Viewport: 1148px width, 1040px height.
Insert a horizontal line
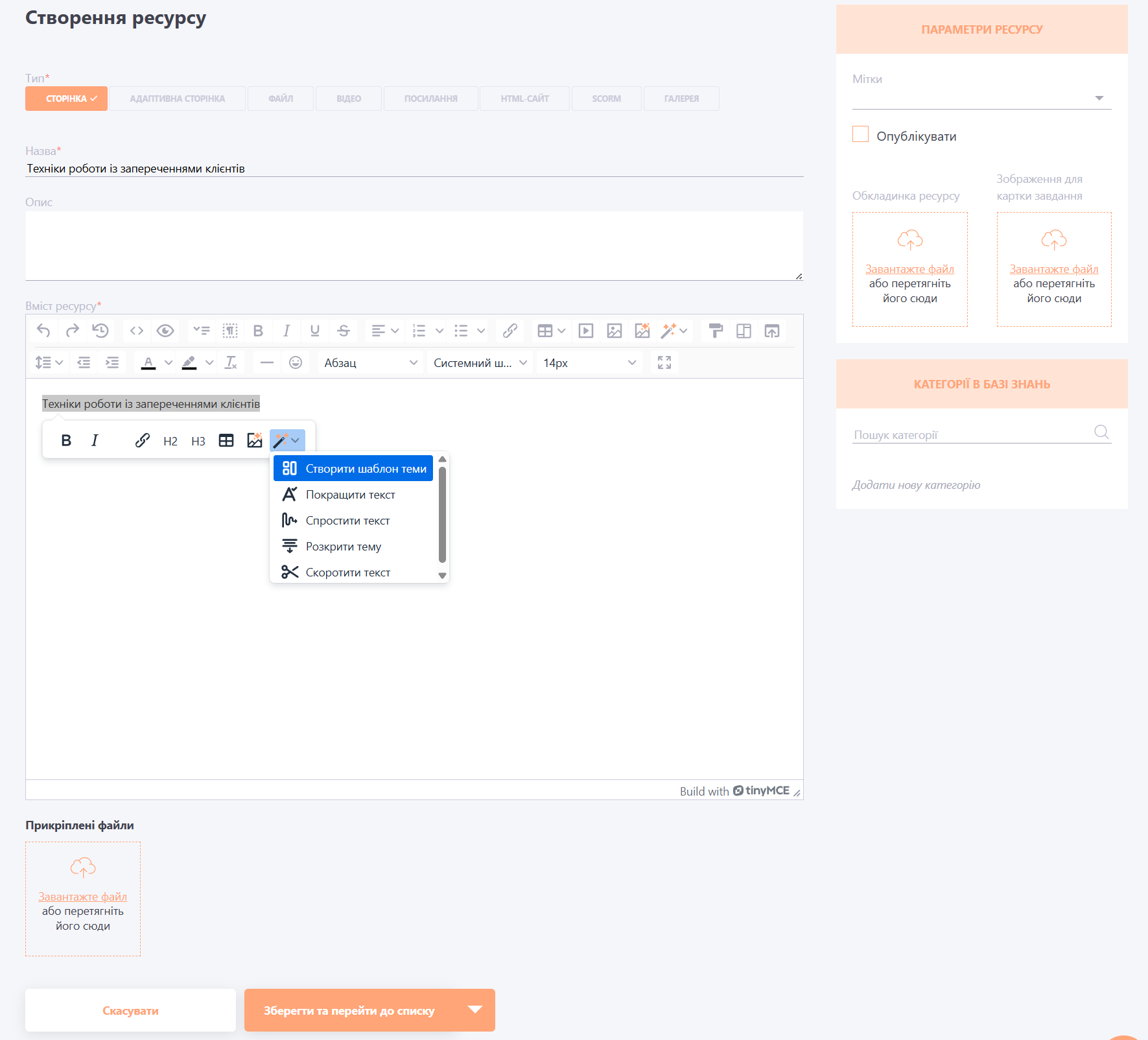[267, 362]
